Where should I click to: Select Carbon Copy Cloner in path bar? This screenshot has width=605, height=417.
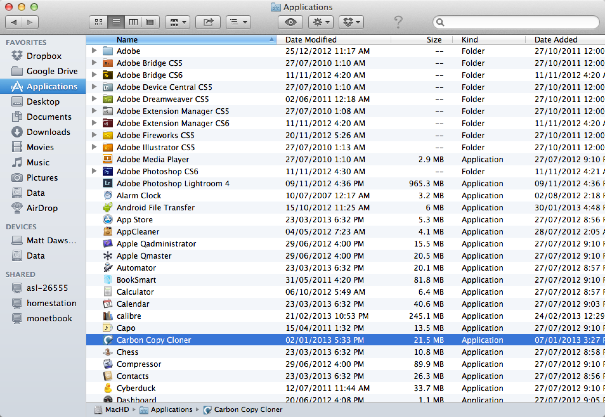pos(243,410)
